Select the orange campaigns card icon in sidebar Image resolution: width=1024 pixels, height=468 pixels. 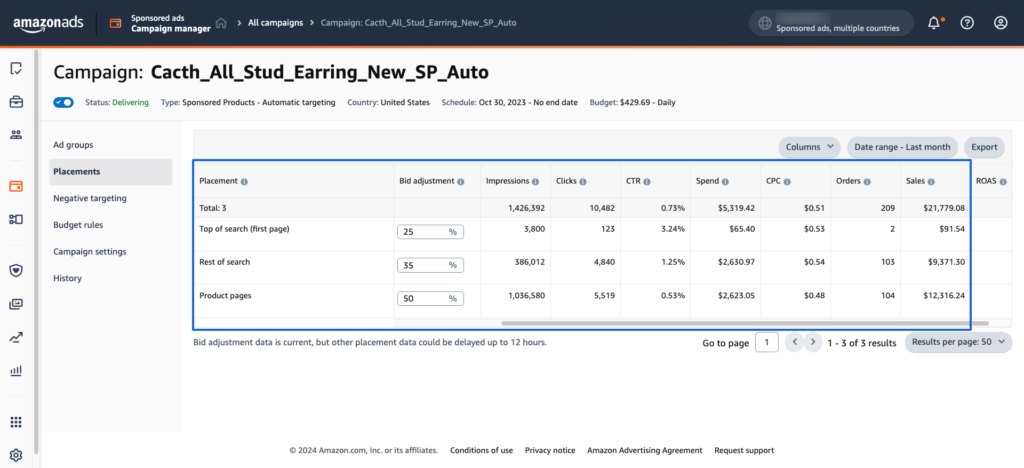pos(16,186)
